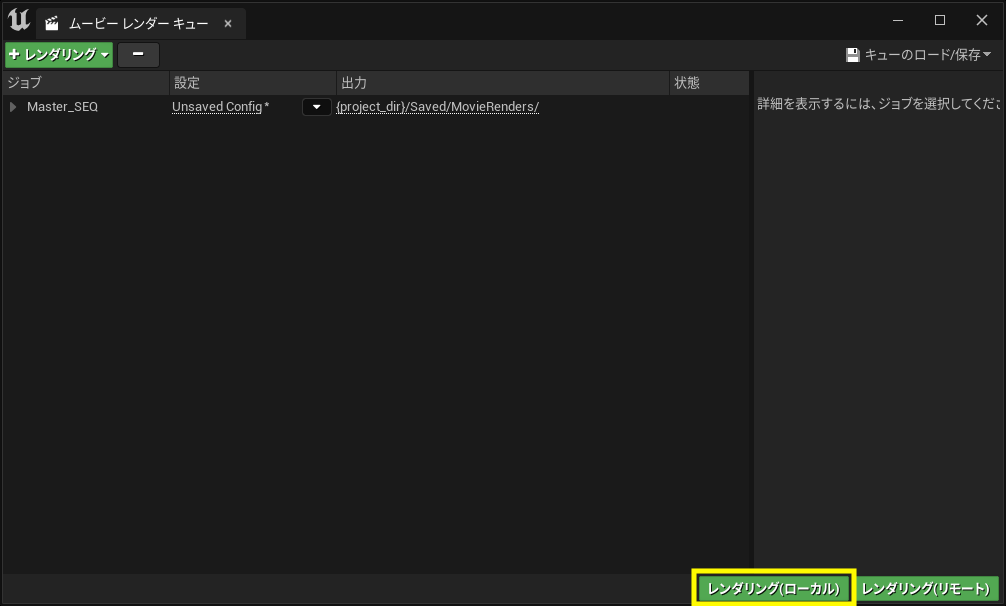Open the config preset dropdown next to Unsaved Config
Screen dimensions: 1006x606
click(316, 106)
